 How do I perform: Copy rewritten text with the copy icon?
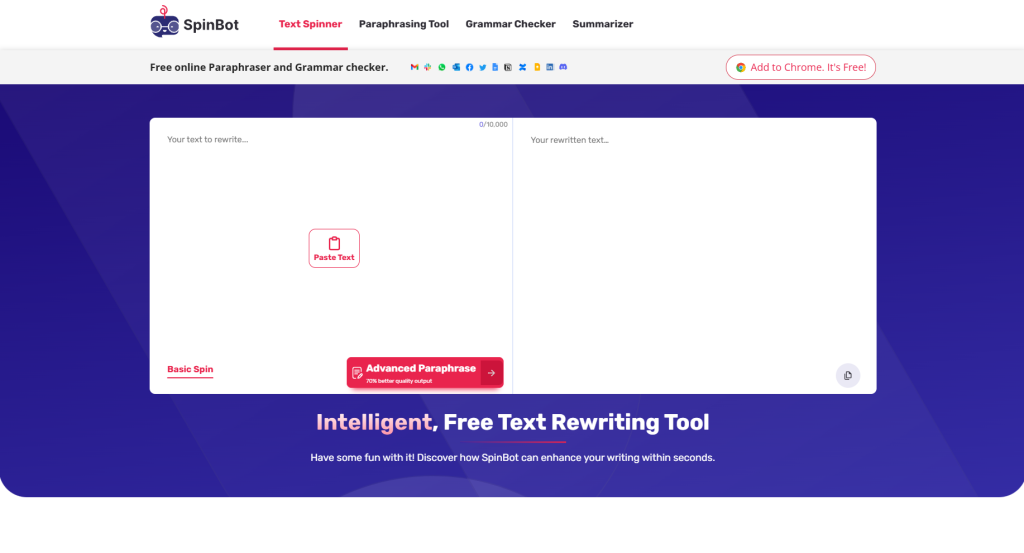click(x=847, y=375)
